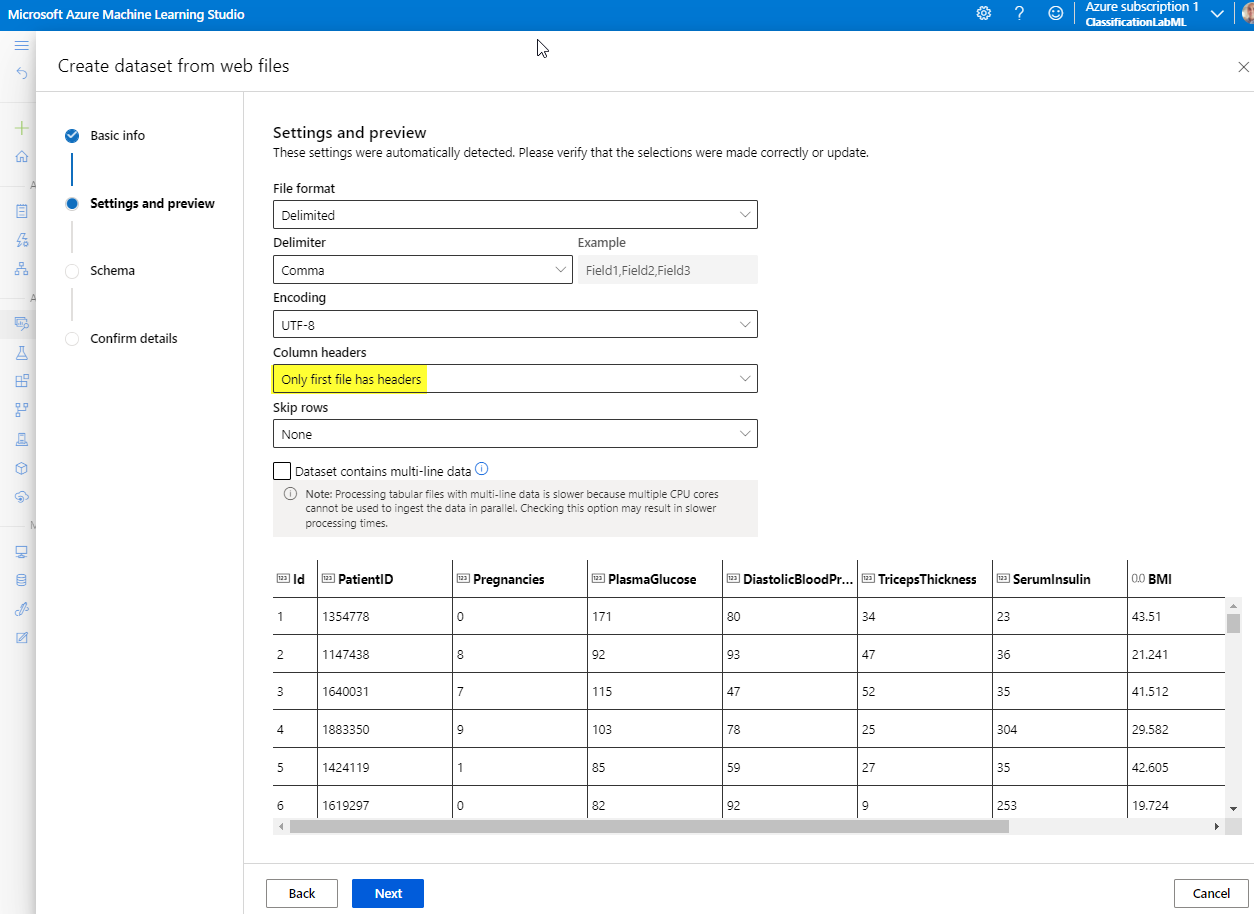Expand the Column headers dropdown
This screenshot has height=914, width=1254.
point(515,379)
